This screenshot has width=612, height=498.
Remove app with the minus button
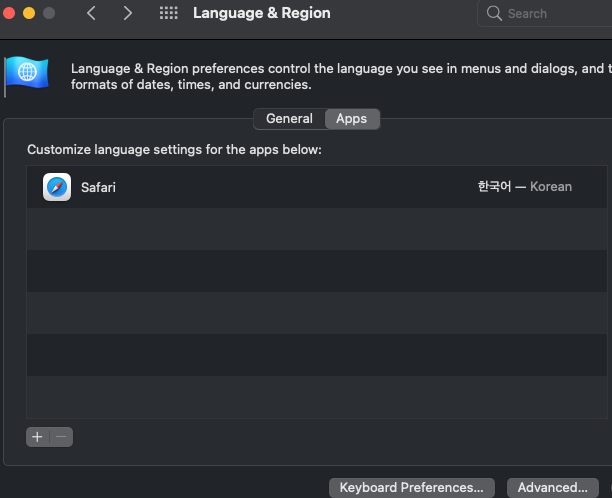point(61,437)
